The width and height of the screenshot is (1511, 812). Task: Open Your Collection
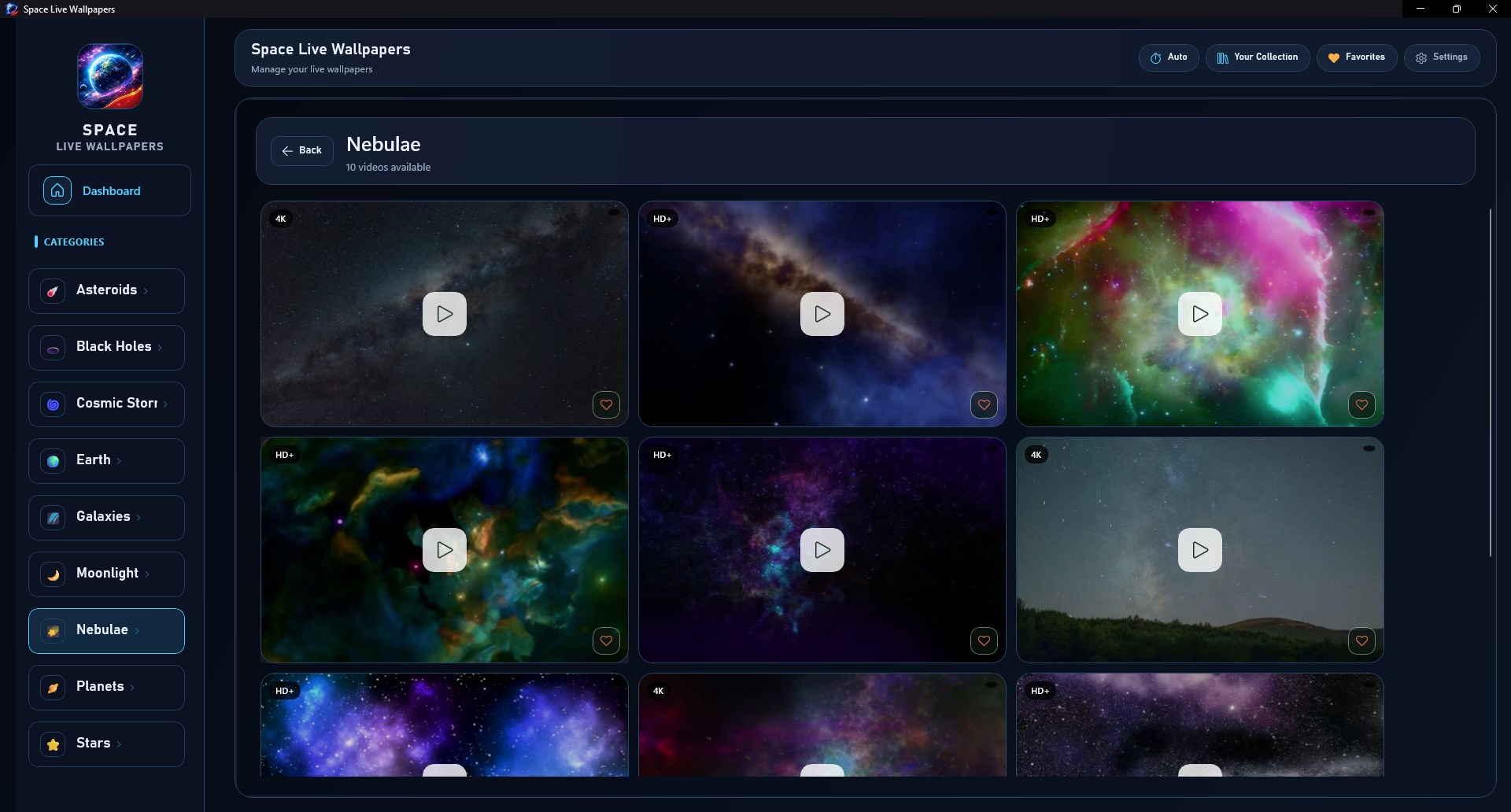1258,57
